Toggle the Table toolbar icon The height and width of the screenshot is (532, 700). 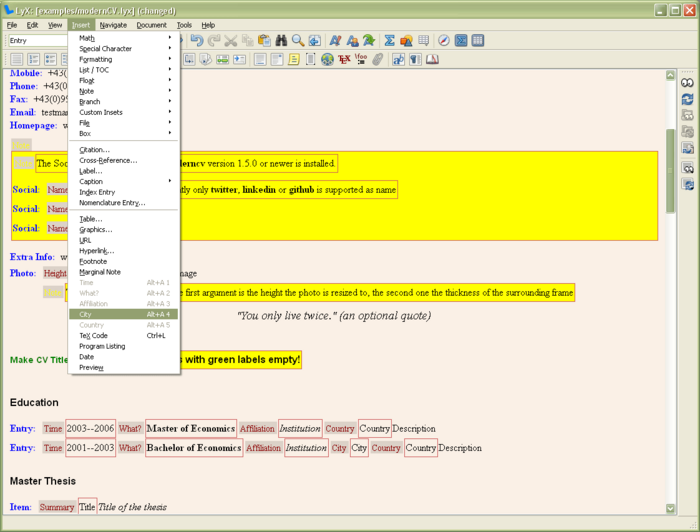click(x=478, y=41)
